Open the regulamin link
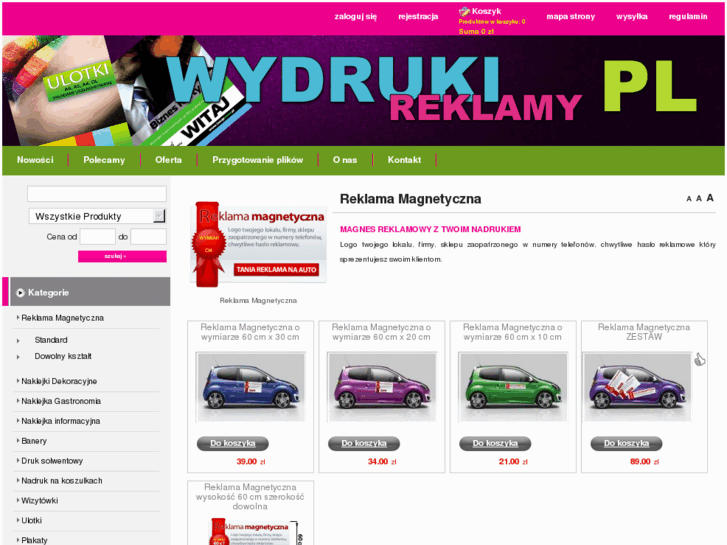 coord(688,17)
